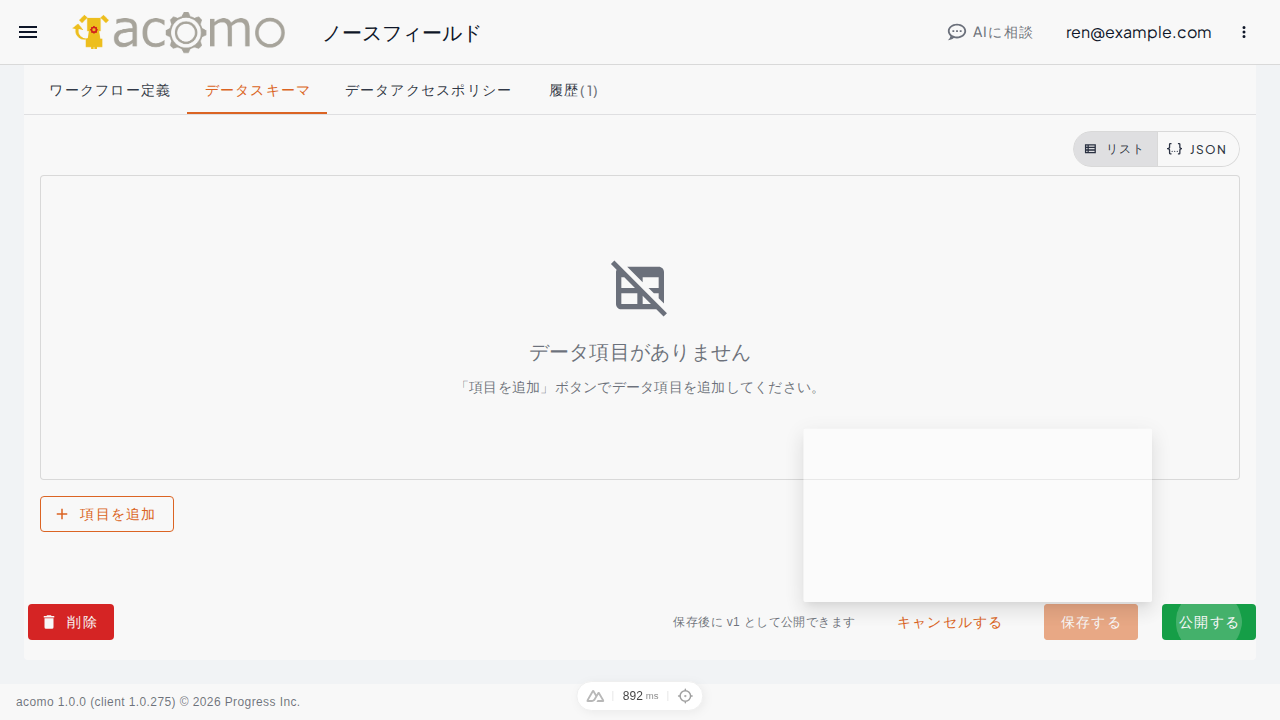The height and width of the screenshot is (720, 1280).
Task: Click the ren@example.com account label
Action: point(1138,32)
